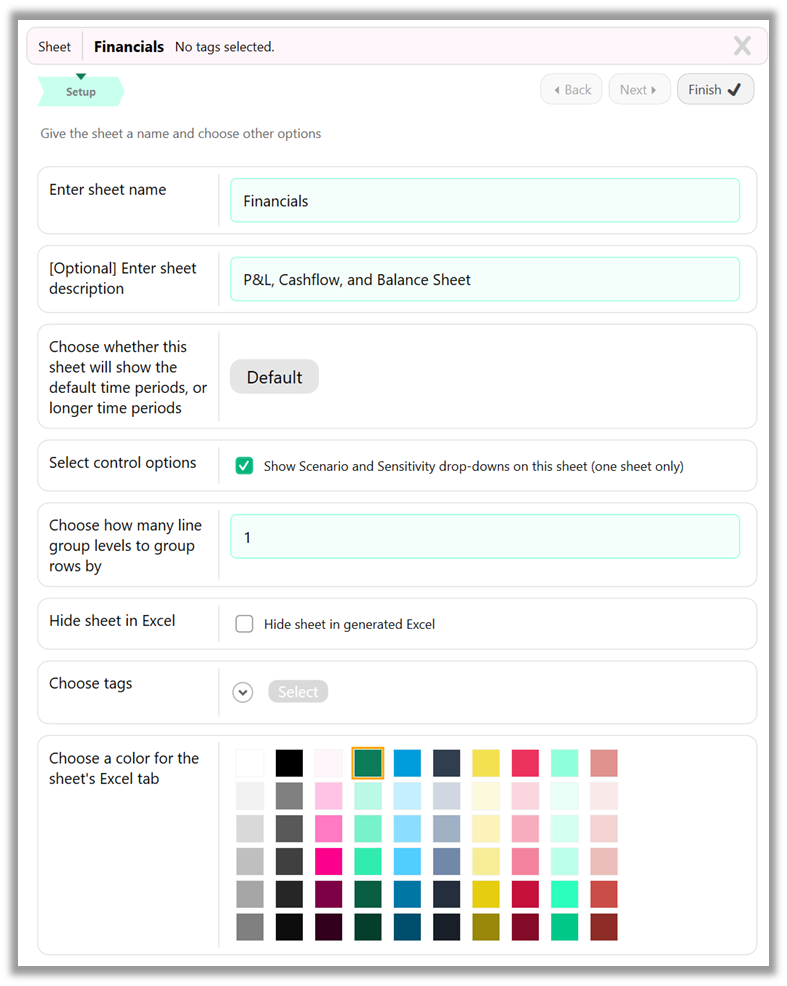
Task: Switch to the Setup tab
Action: [80, 91]
